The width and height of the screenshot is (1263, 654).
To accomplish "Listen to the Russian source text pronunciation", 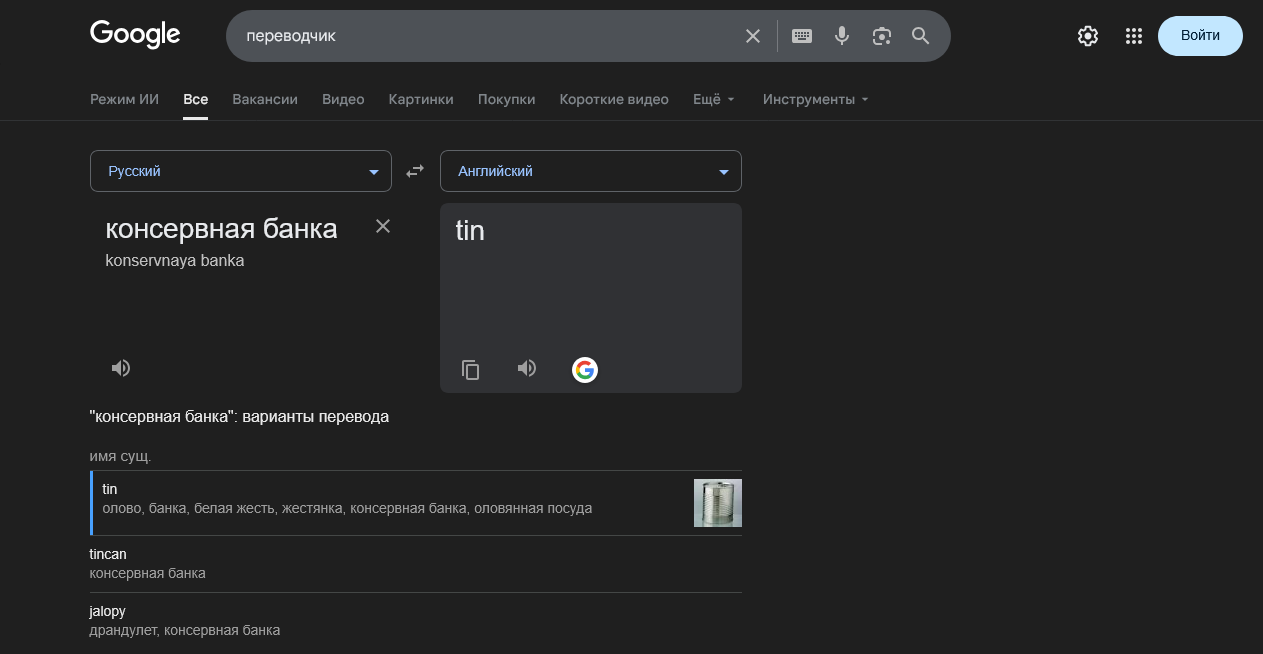I will pyautogui.click(x=121, y=368).
